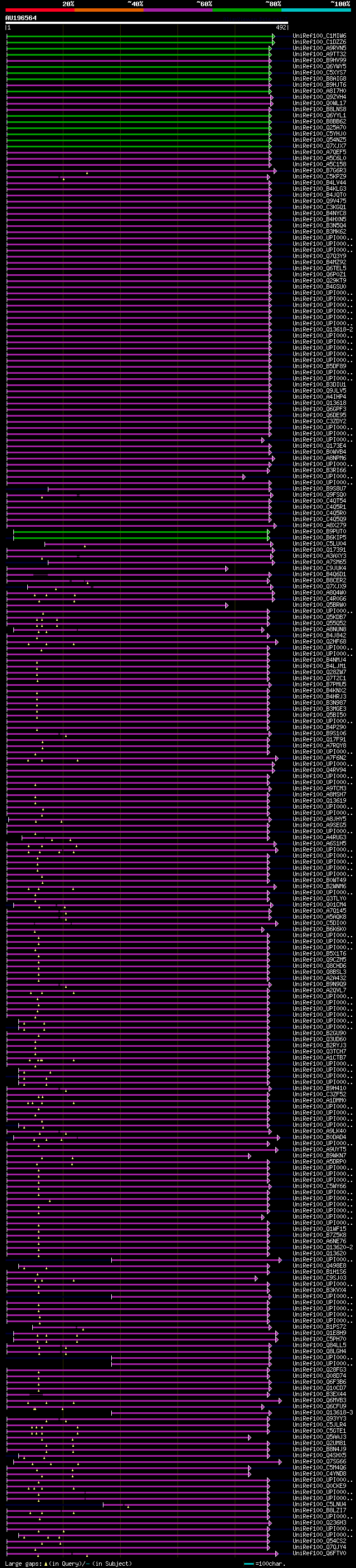The image size is (356, 1568).
Task: Open hit UniRef100_A9RVN5
Action: click(x=319, y=48)
